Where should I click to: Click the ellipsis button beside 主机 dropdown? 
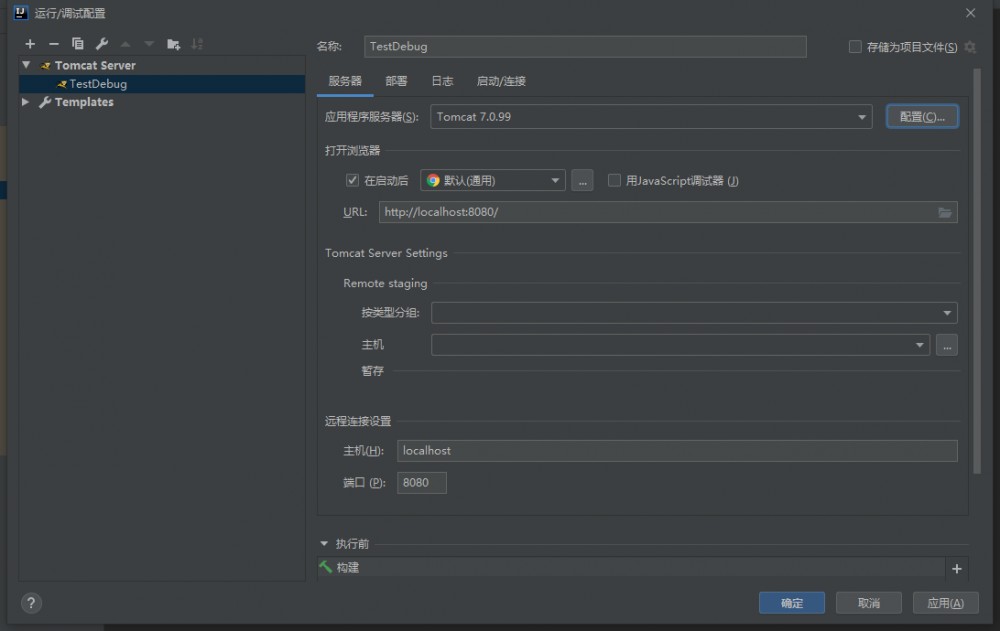[947, 345]
